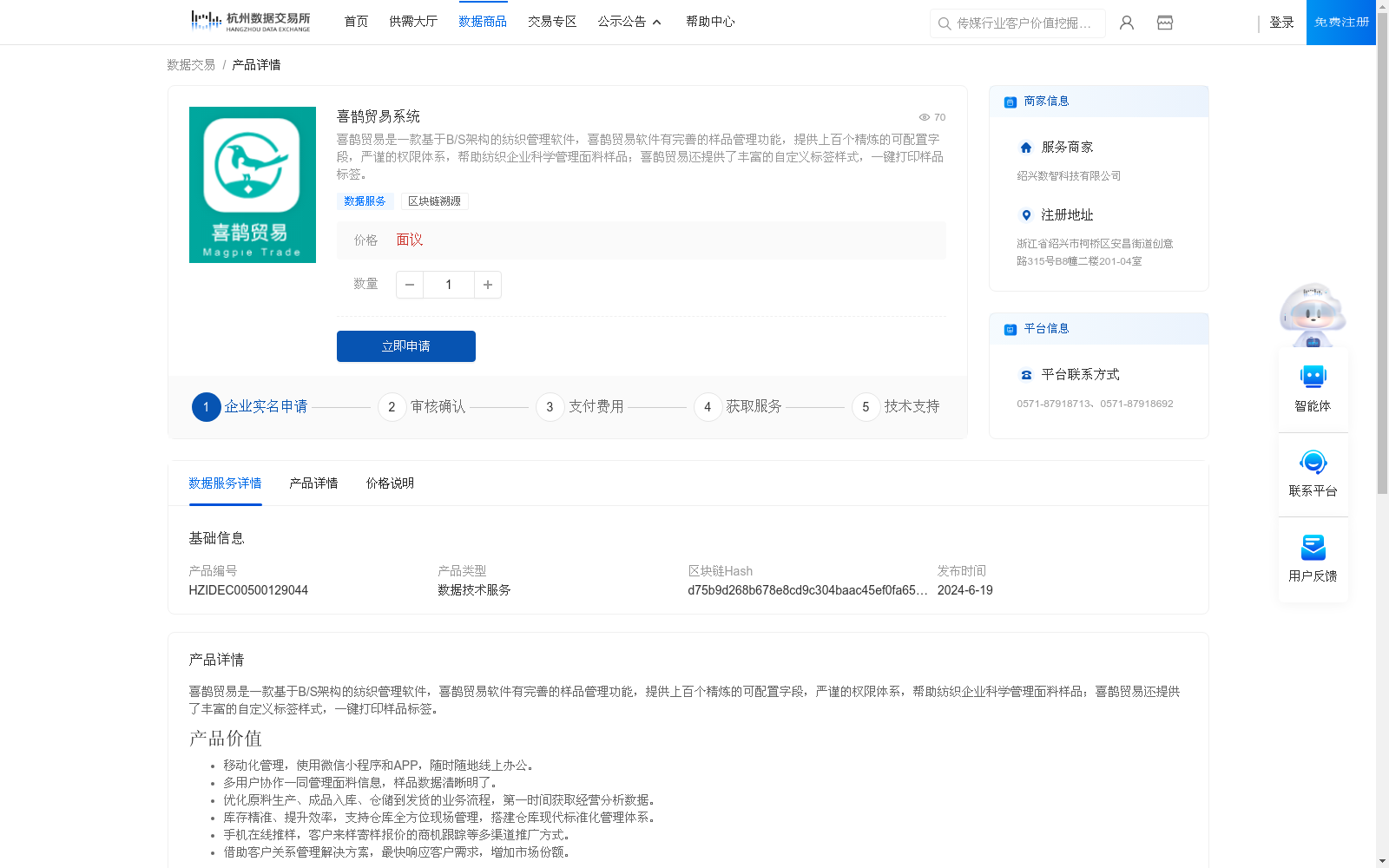Click the 登录 link
This screenshot has height=868, width=1389.
(x=1281, y=23)
